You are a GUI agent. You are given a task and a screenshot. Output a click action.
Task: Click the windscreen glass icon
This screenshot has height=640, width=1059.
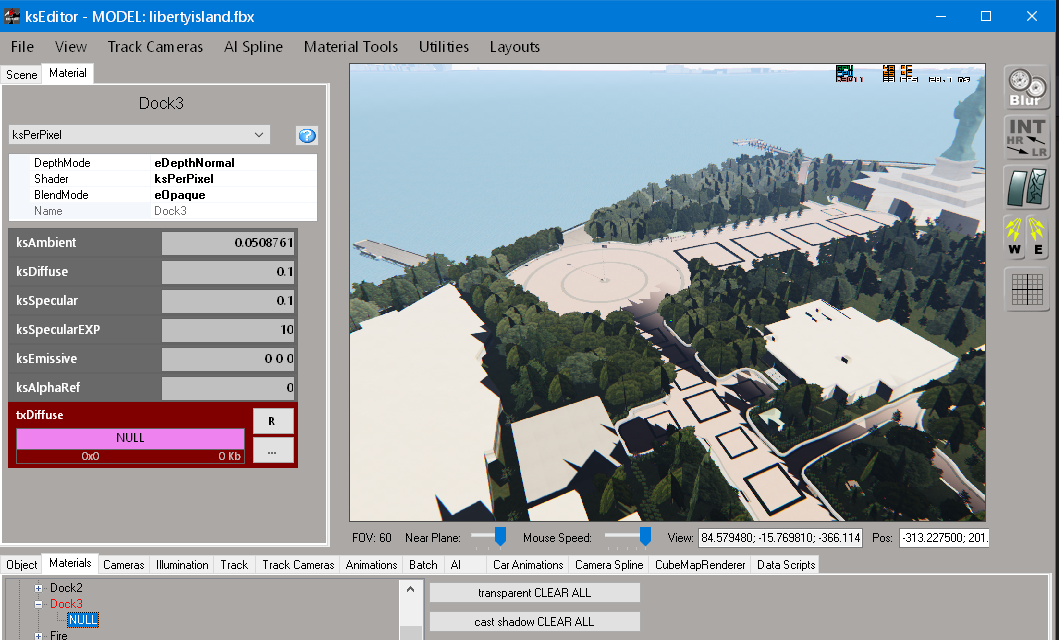1027,188
